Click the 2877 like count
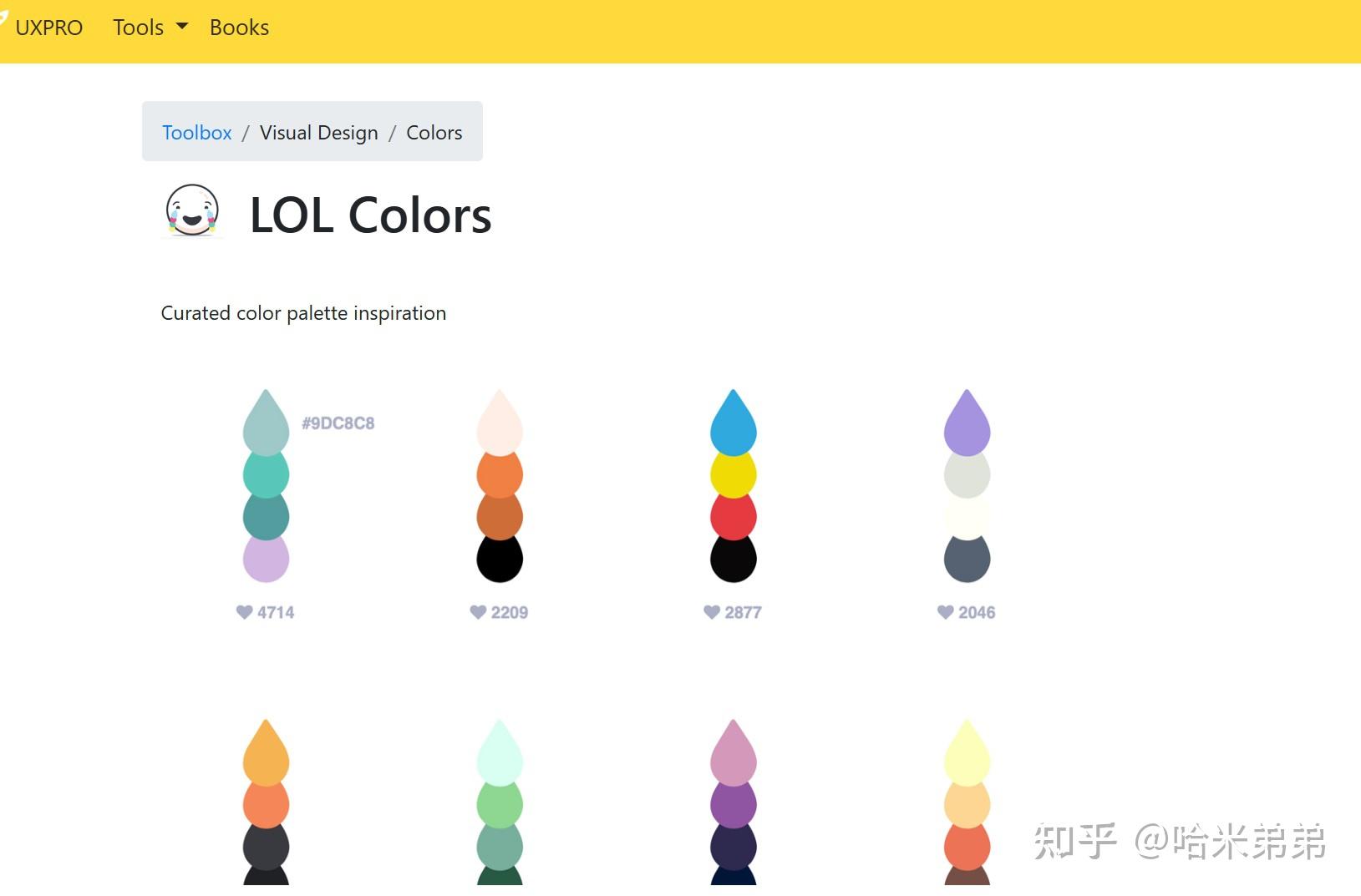The image size is (1361, 896). point(743,612)
